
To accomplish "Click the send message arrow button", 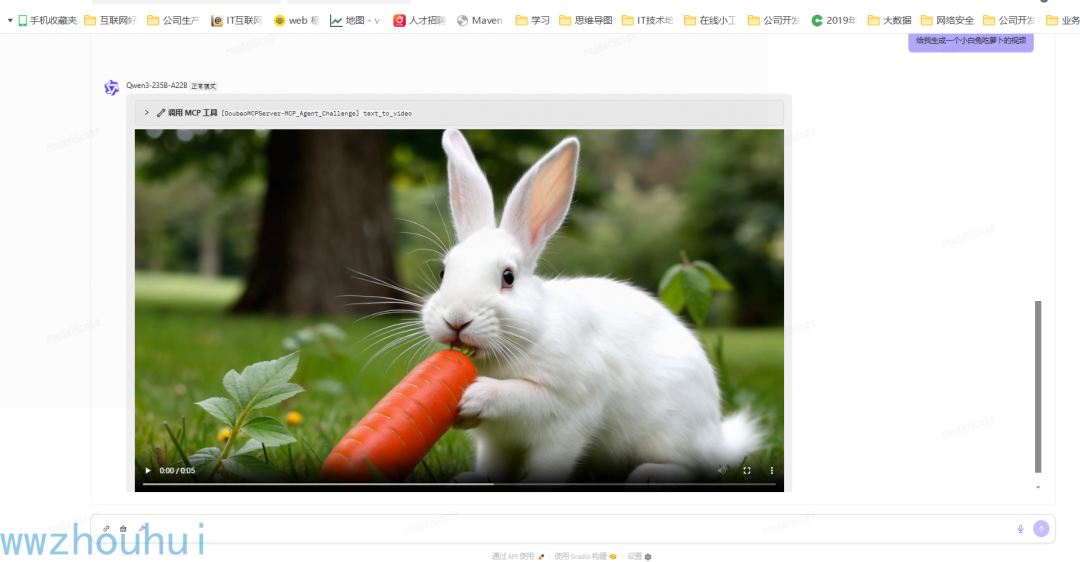I will [x=1041, y=528].
